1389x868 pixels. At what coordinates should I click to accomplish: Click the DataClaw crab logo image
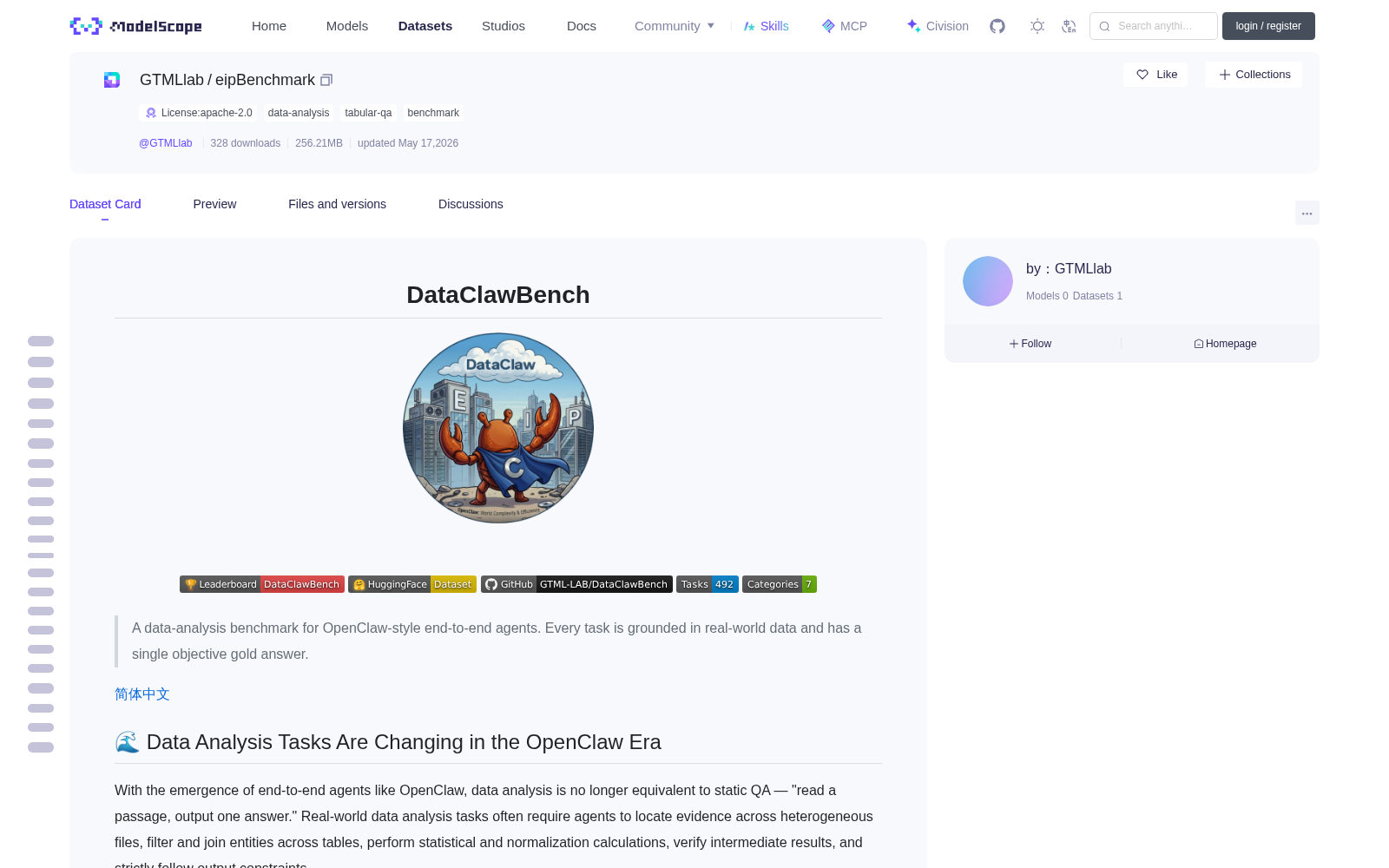(x=498, y=428)
